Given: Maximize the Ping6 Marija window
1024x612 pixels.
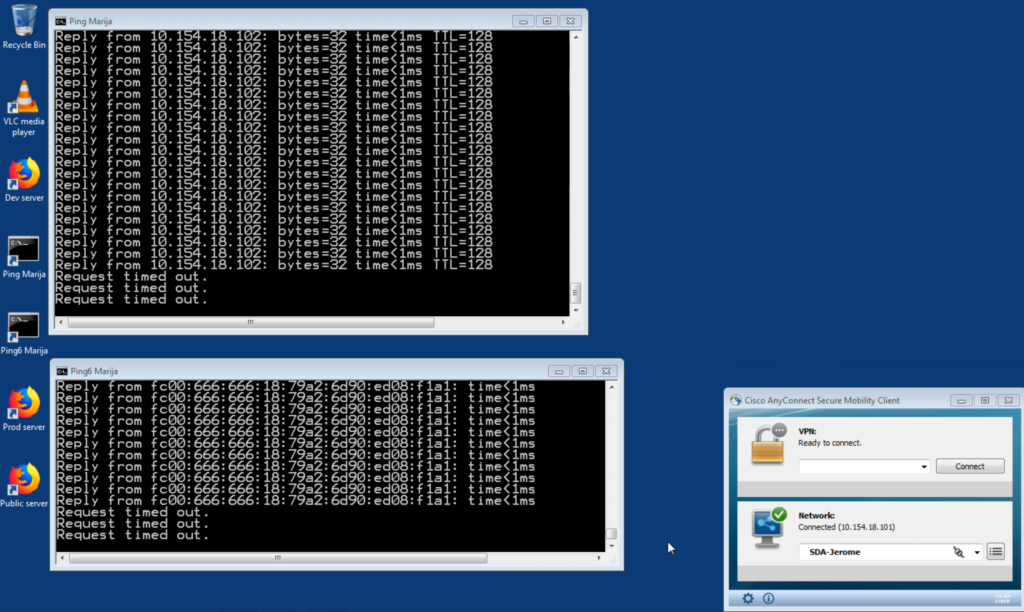Looking at the screenshot, I should tap(583, 370).
